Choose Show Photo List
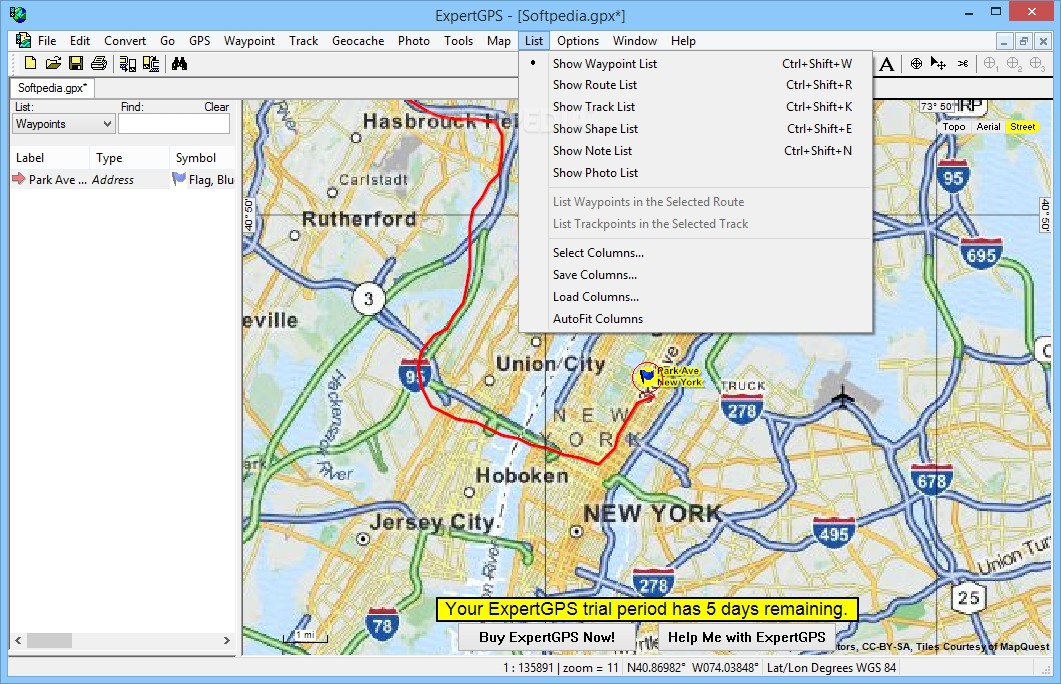Image resolution: width=1061 pixels, height=684 pixels. (x=696, y=173)
